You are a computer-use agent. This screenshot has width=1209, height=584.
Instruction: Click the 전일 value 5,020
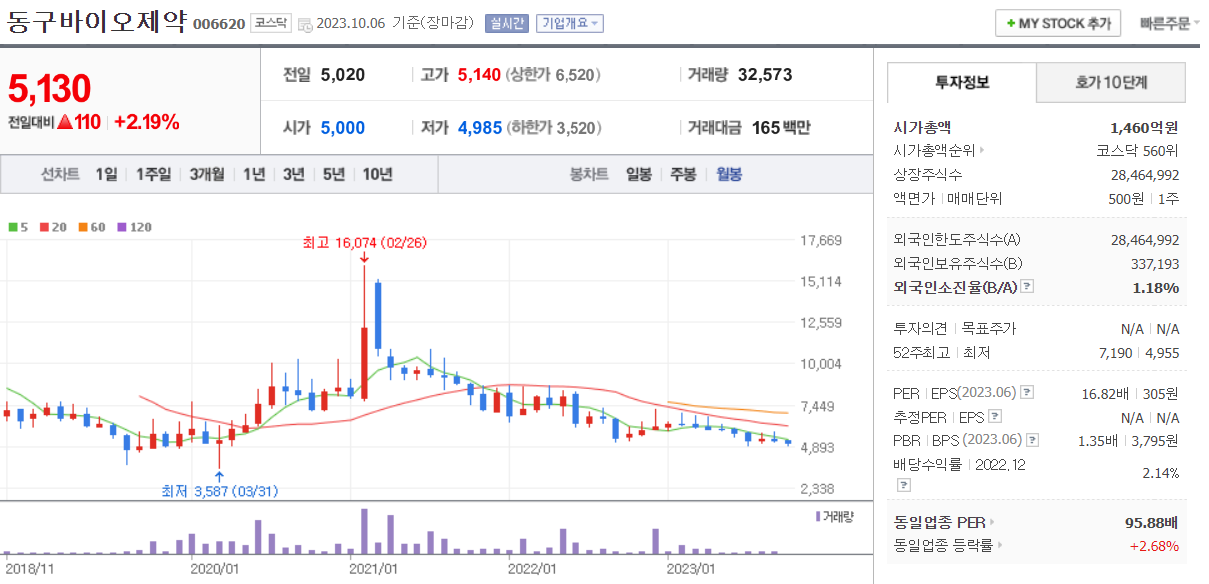(x=343, y=75)
